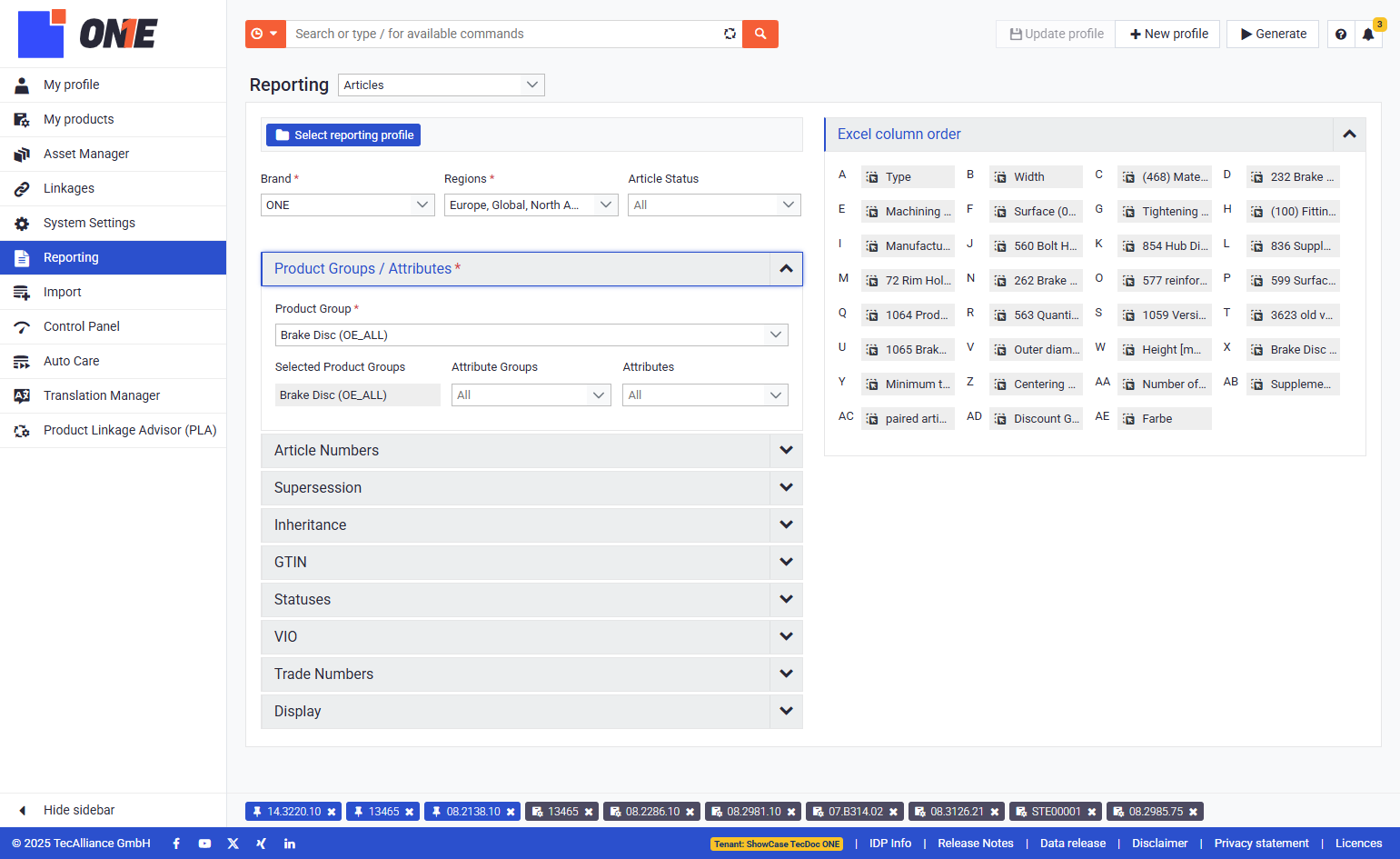The width and height of the screenshot is (1400, 859).
Task: Click into the search commands field
Action: [x=504, y=34]
